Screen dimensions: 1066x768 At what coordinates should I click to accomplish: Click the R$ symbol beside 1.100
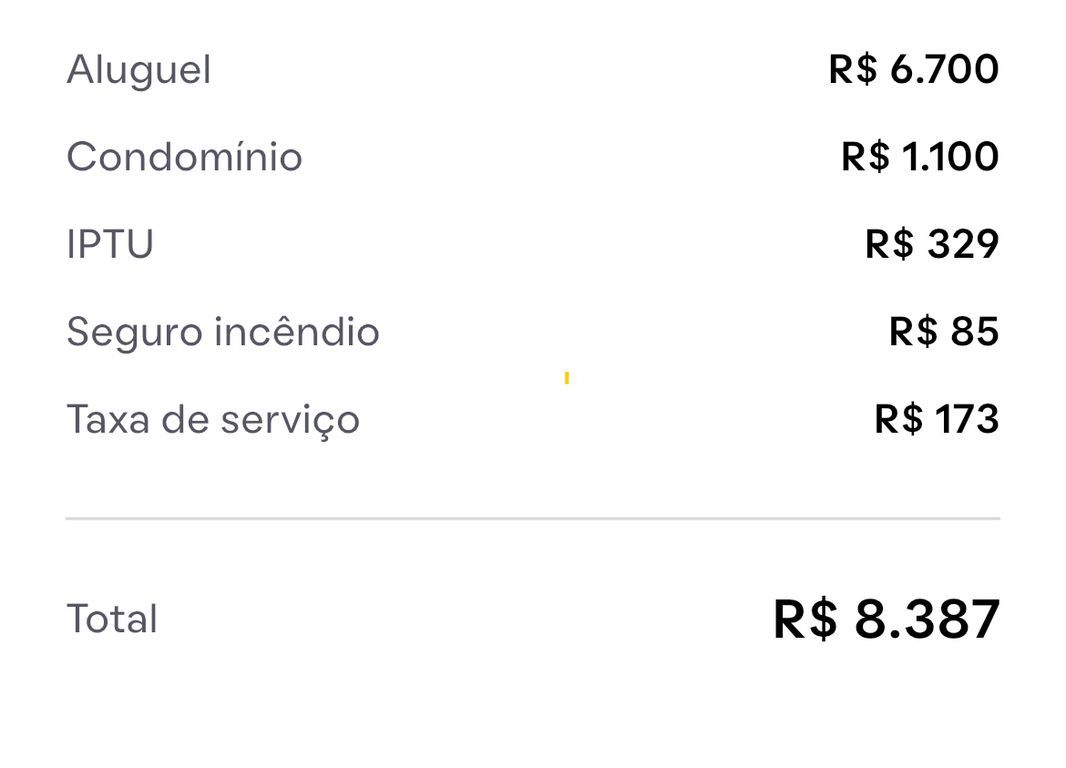coord(865,157)
